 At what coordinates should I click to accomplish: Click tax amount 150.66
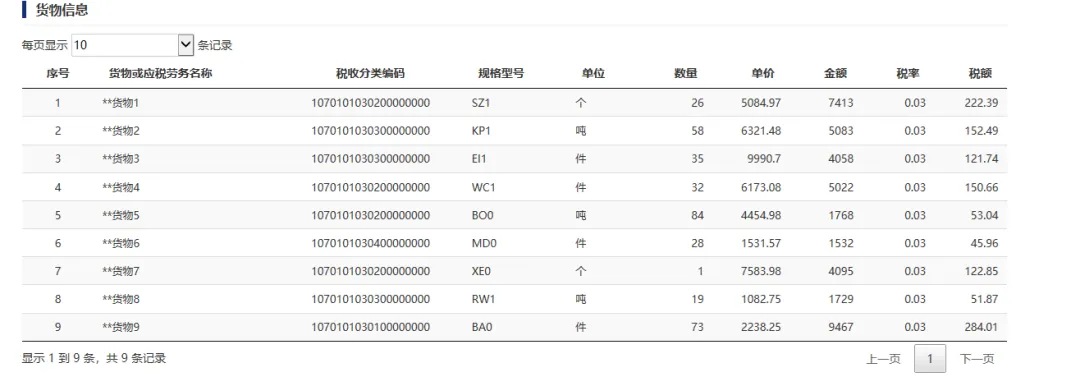tap(982, 187)
